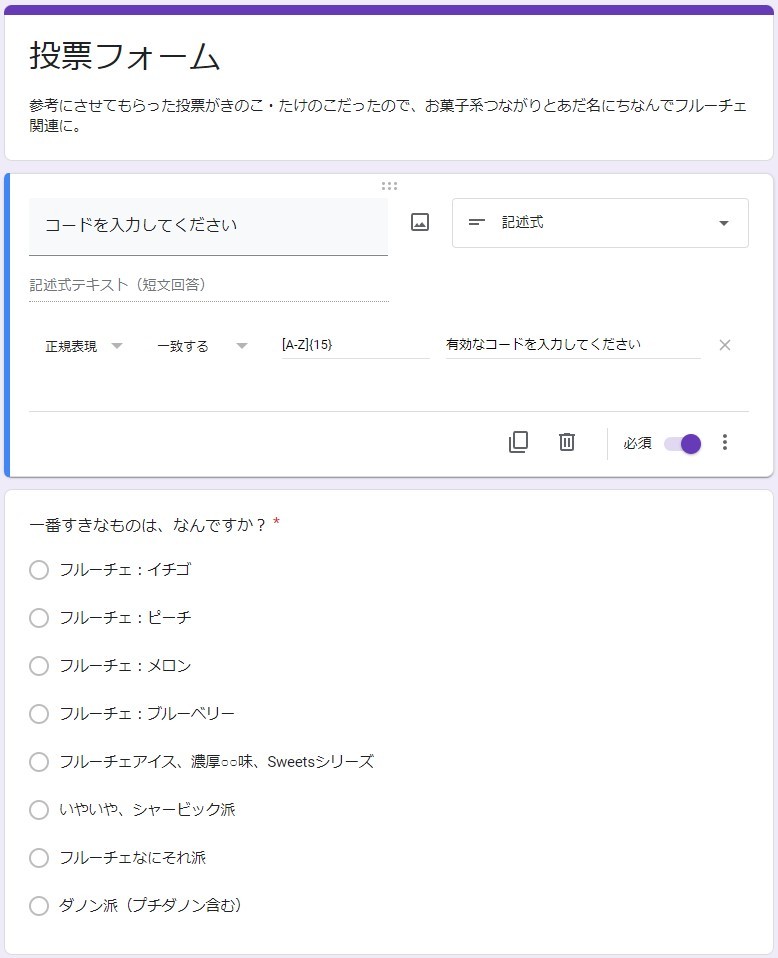Viewport: 778px width, 958px height.
Task: Select radio option フルーチェアイス、濃厚○○味
Action: click(39, 762)
